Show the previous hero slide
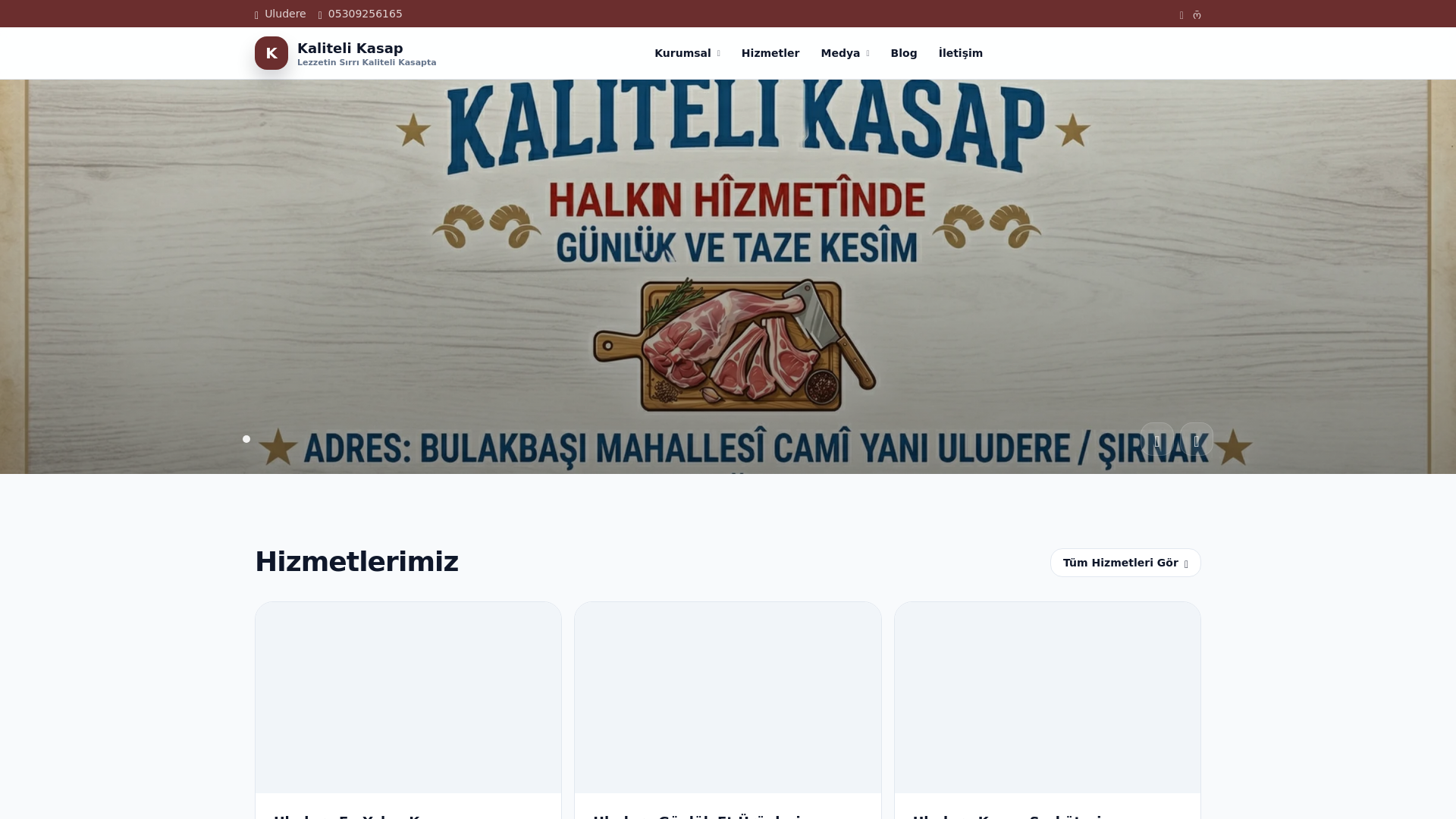Image resolution: width=1456 pixels, height=819 pixels. point(1157,439)
